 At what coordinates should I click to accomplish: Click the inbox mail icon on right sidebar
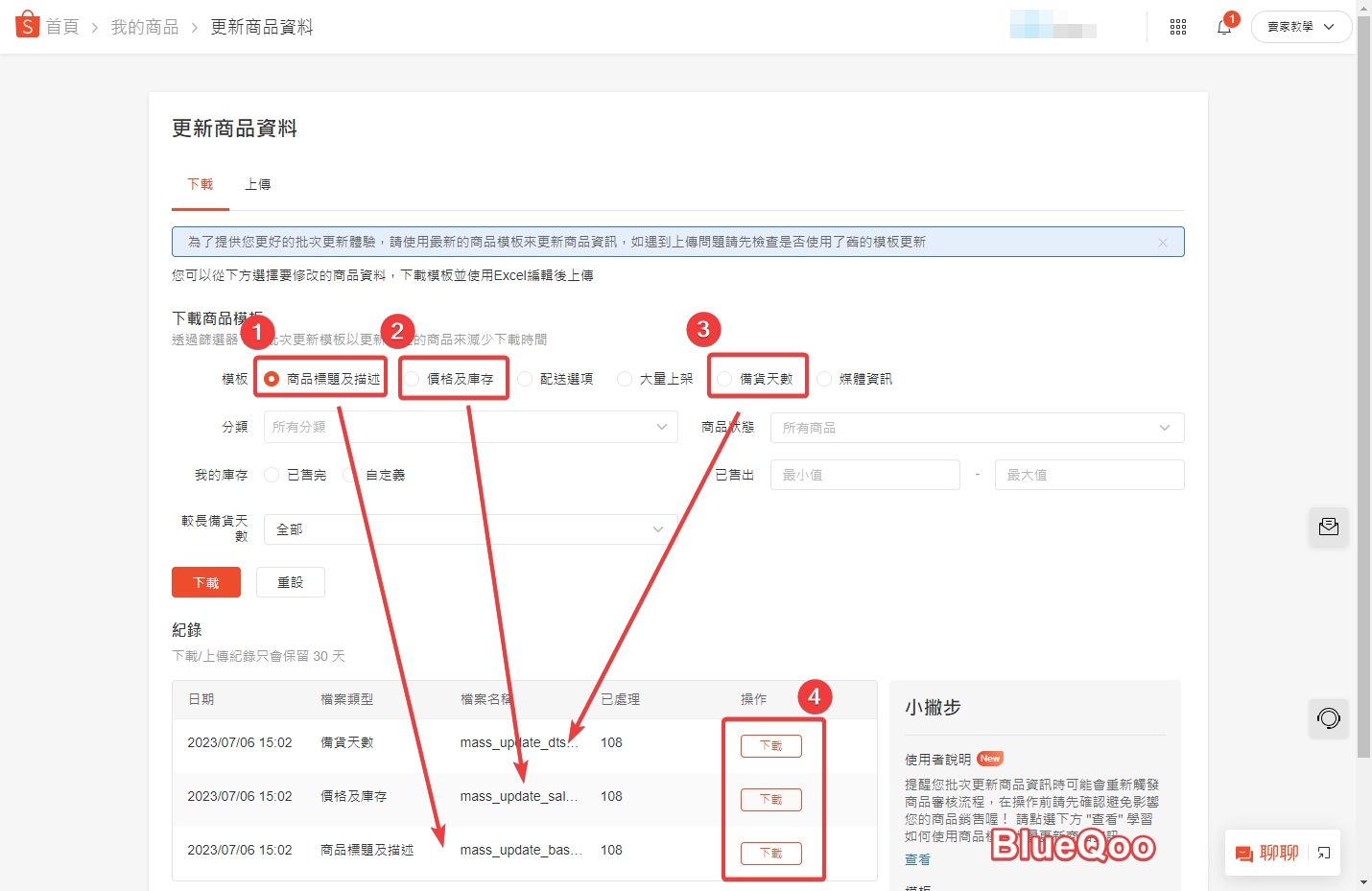[1329, 527]
